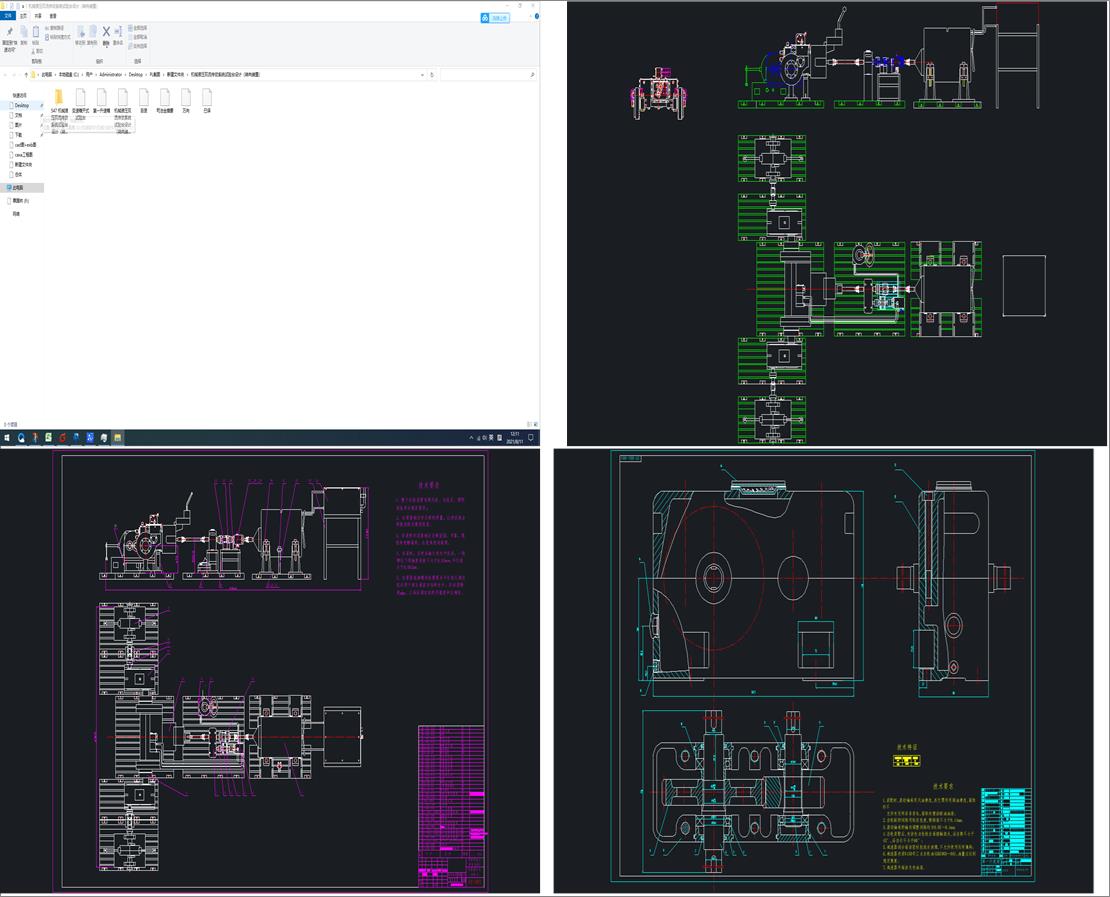Open the red G app icon on the taskbar

coord(62,438)
